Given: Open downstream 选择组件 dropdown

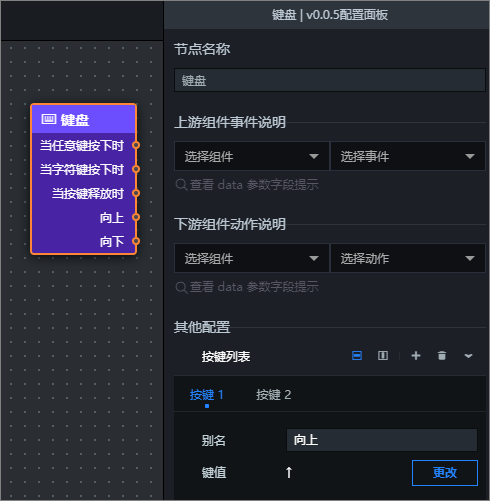Looking at the screenshot, I should click(252, 258).
